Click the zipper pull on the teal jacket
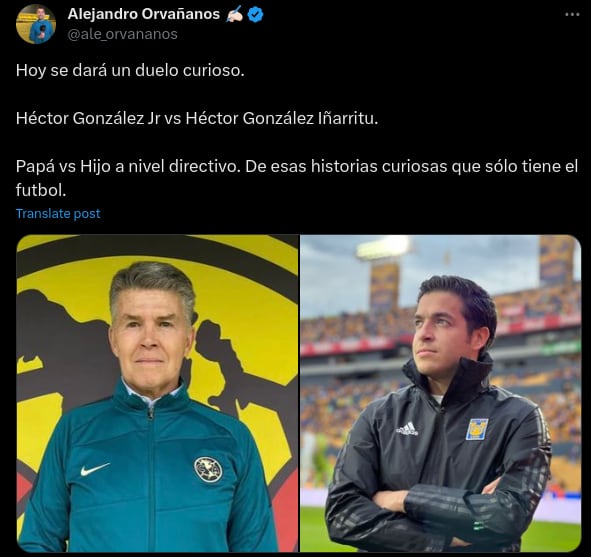The height and width of the screenshot is (557, 591). pos(151,412)
